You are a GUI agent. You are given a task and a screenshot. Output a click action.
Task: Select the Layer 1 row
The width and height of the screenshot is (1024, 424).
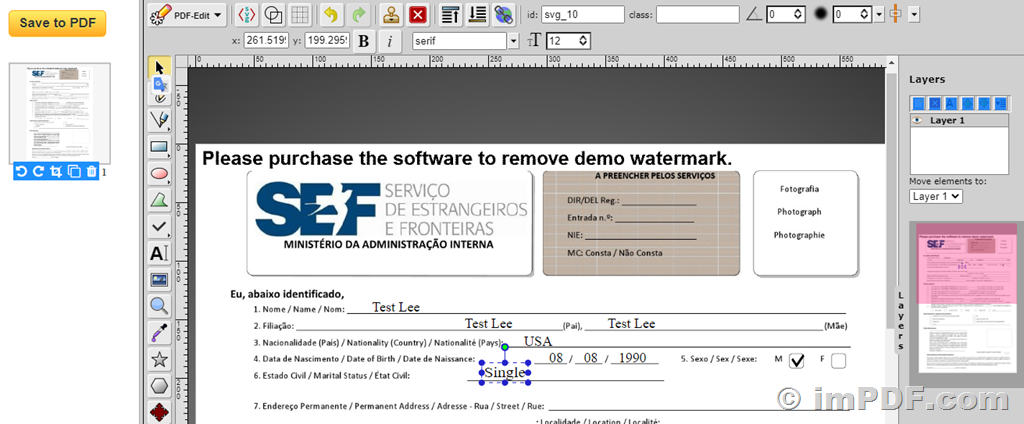[x=959, y=120]
